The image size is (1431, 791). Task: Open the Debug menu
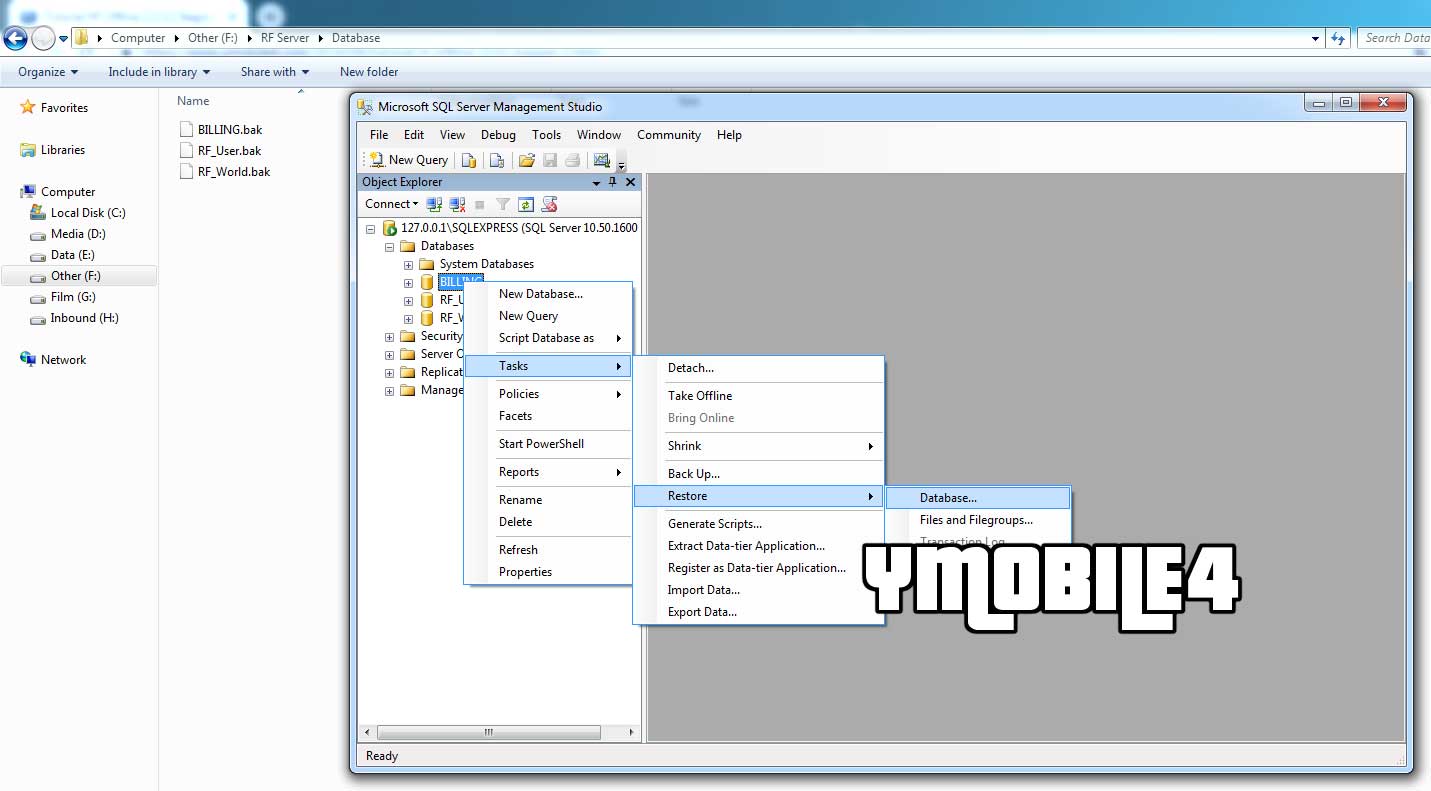tap(498, 135)
